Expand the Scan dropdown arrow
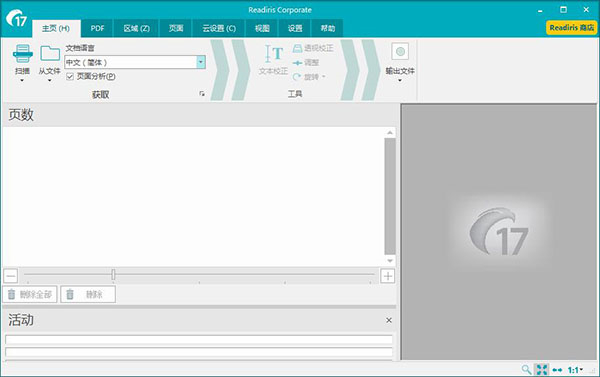The height and width of the screenshot is (377, 600). 22,80
